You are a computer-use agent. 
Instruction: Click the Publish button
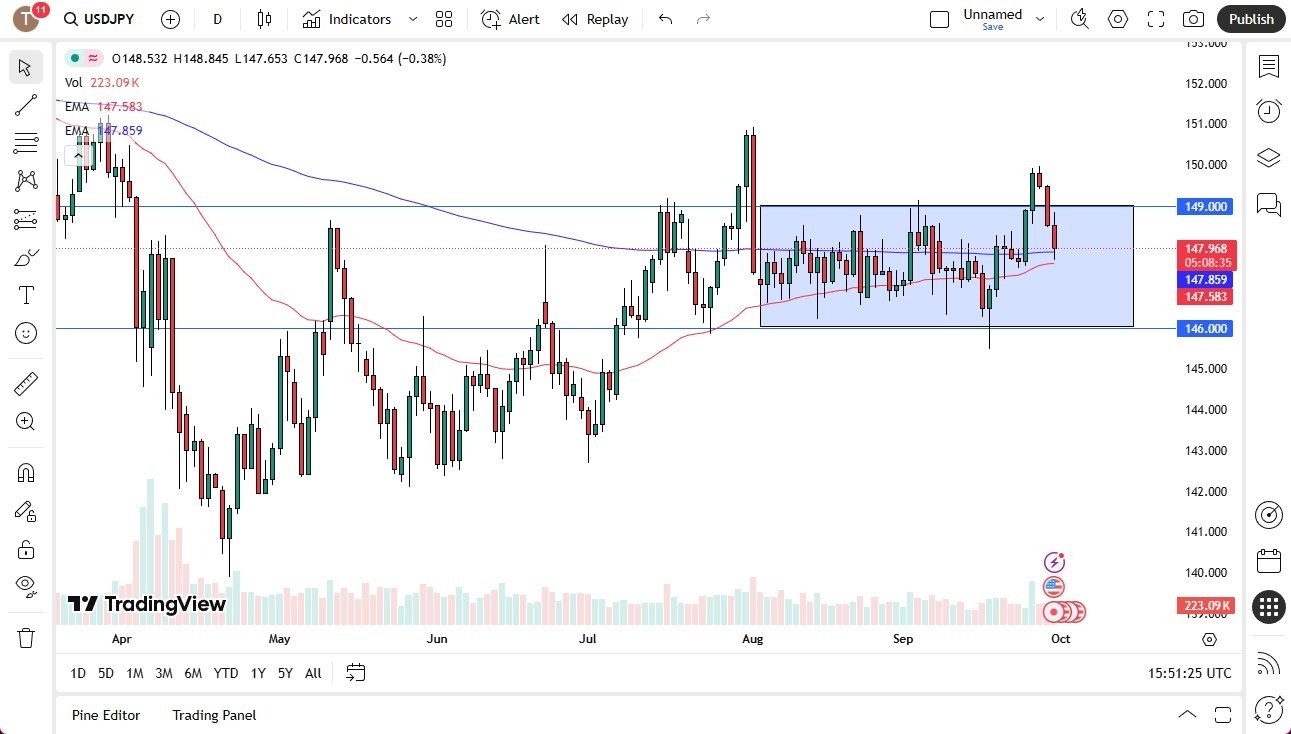click(x=1250, y=19)
